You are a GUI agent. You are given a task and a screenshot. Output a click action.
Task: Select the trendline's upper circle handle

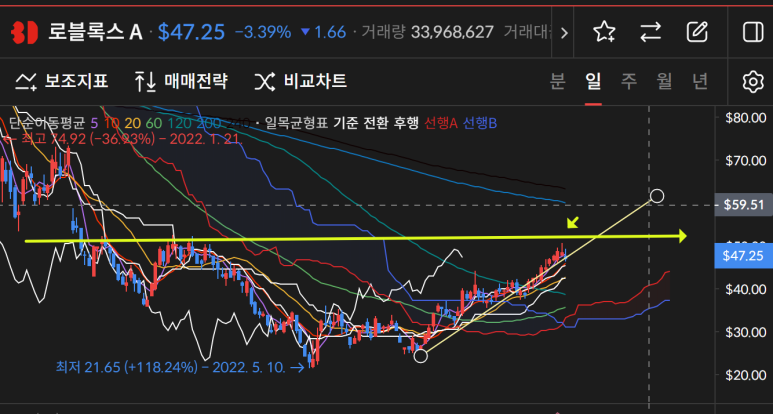click(x=657, y=196)
